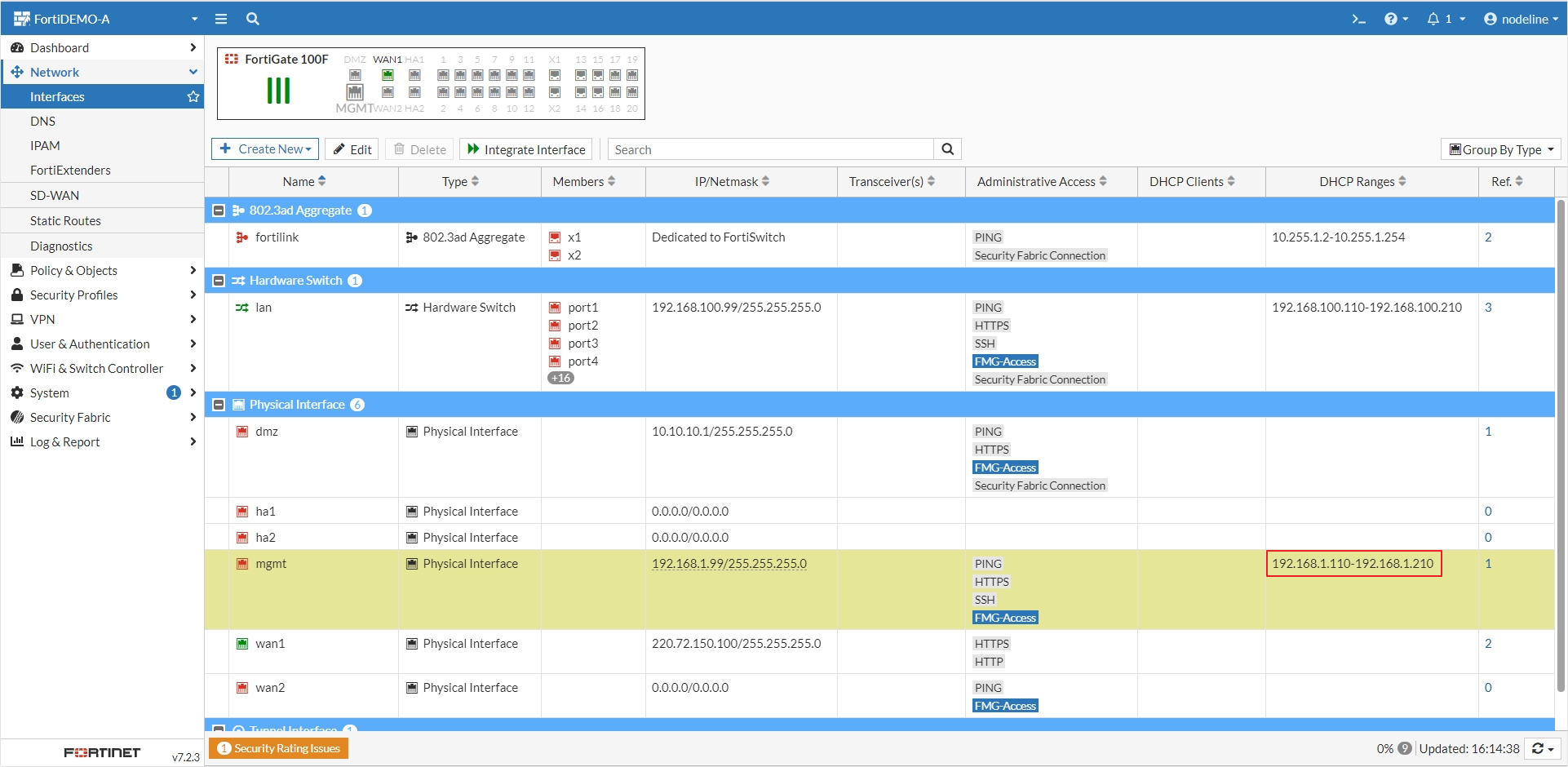Click the X1 port icon on faceplate
The image size is (1568, 767).
pos(555,75)
